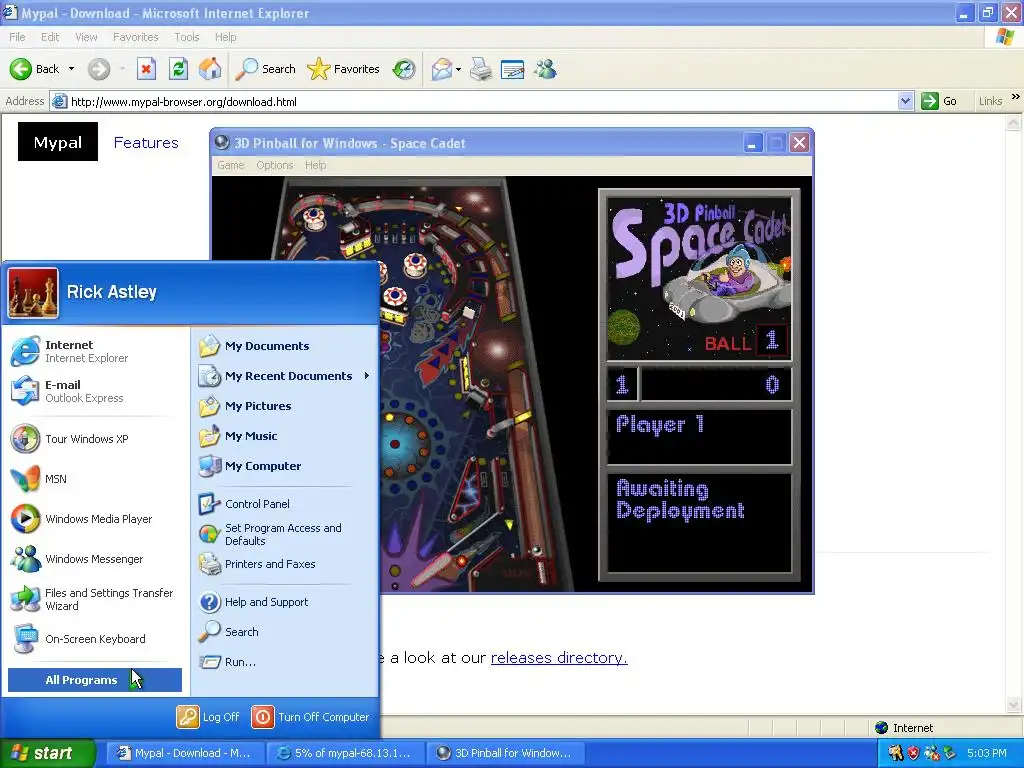Click the red security shield tray icon
This screenshot has width=1024, height=768.
coord(914,753)
